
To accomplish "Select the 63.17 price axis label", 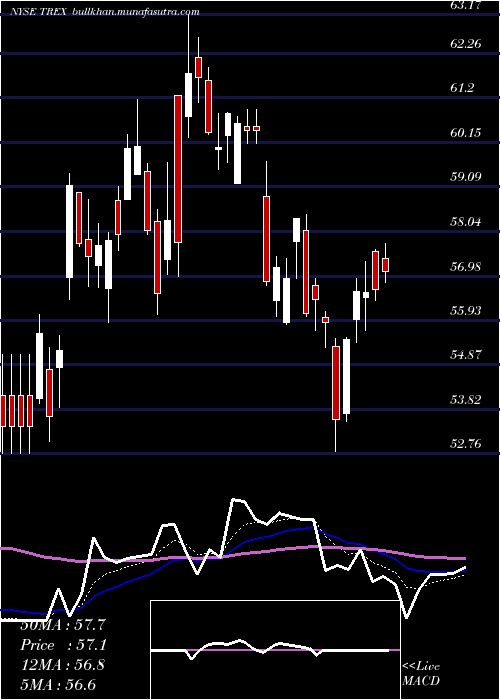I will click(467, 5).
